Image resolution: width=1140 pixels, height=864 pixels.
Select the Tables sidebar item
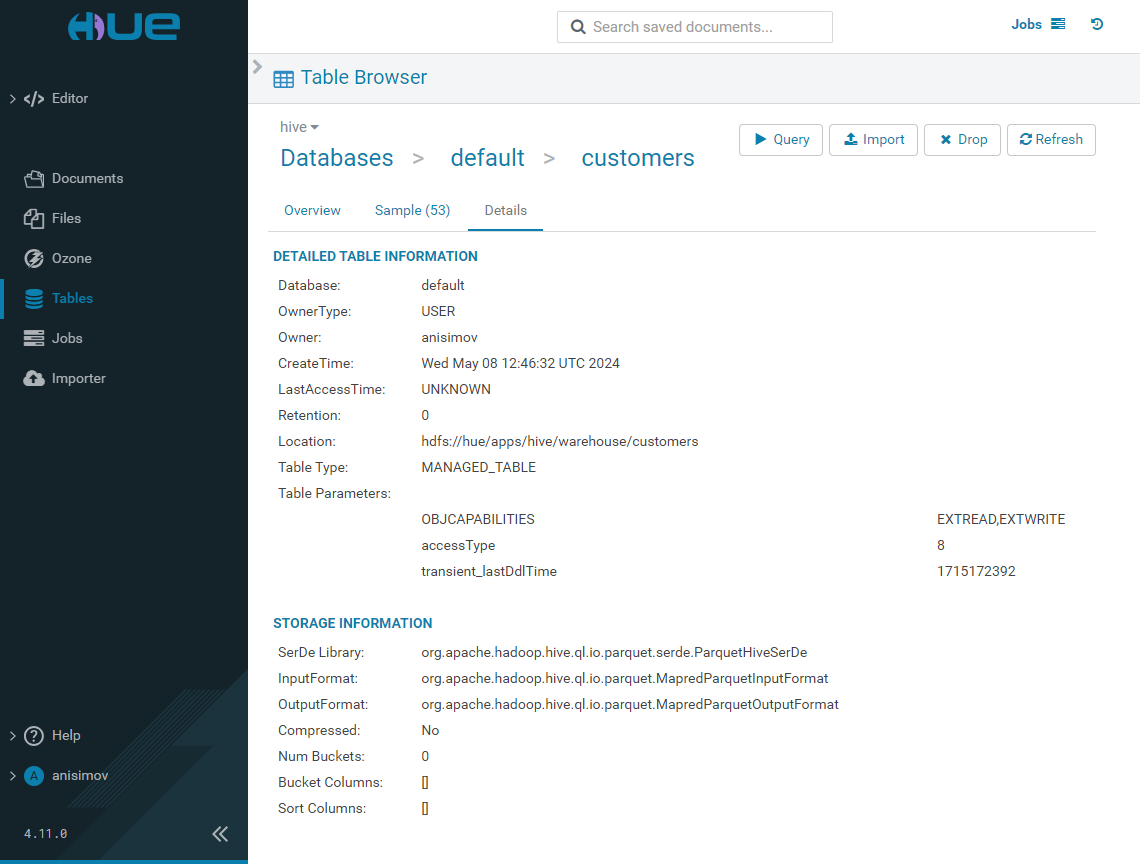pyautogui.click(x=72, y=298)
